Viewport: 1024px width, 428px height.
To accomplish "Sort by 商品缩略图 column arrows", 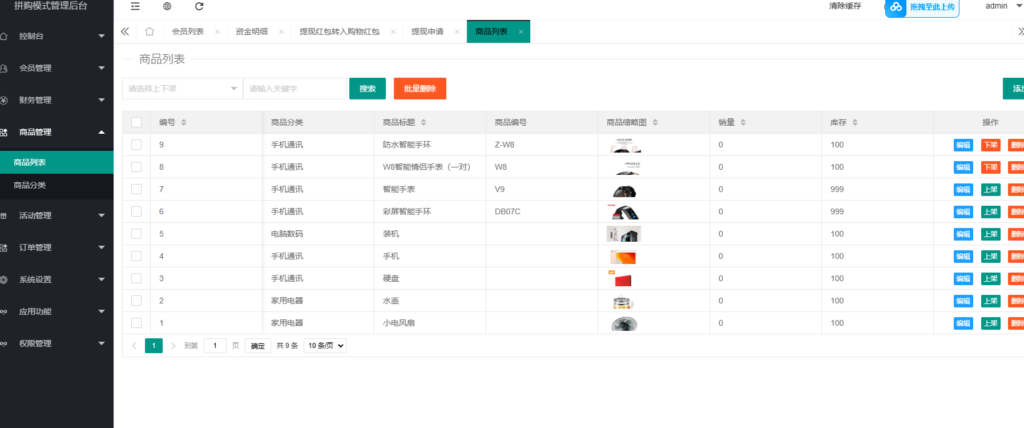I will point(655,122).
